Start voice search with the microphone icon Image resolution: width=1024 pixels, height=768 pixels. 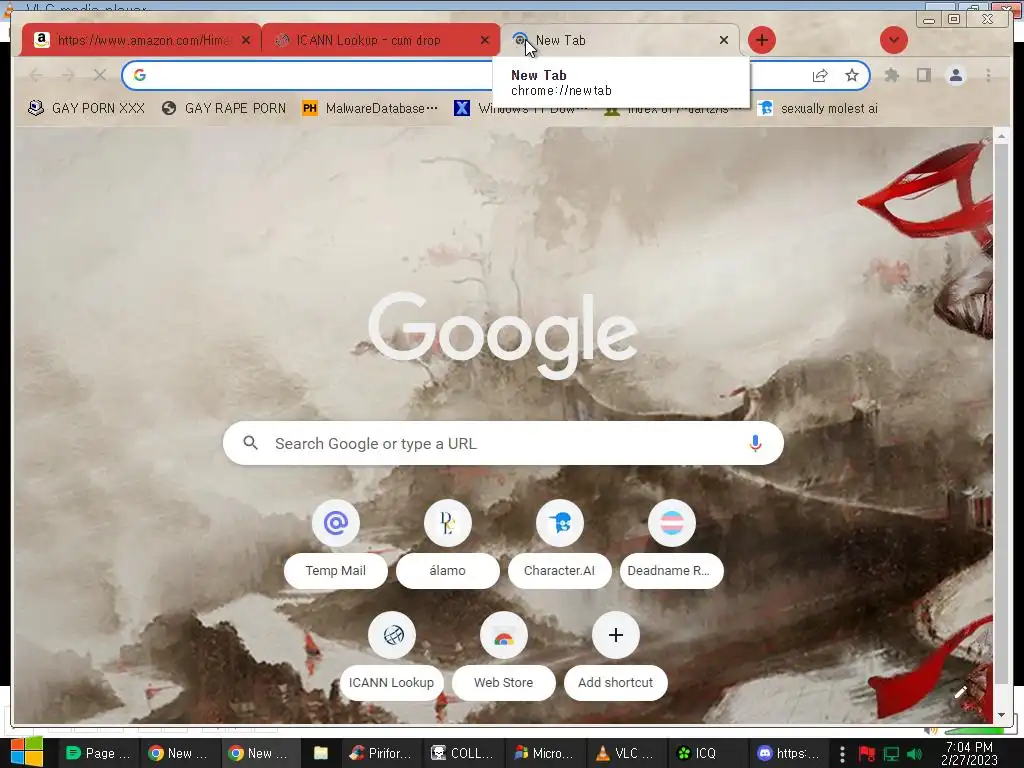755,443
